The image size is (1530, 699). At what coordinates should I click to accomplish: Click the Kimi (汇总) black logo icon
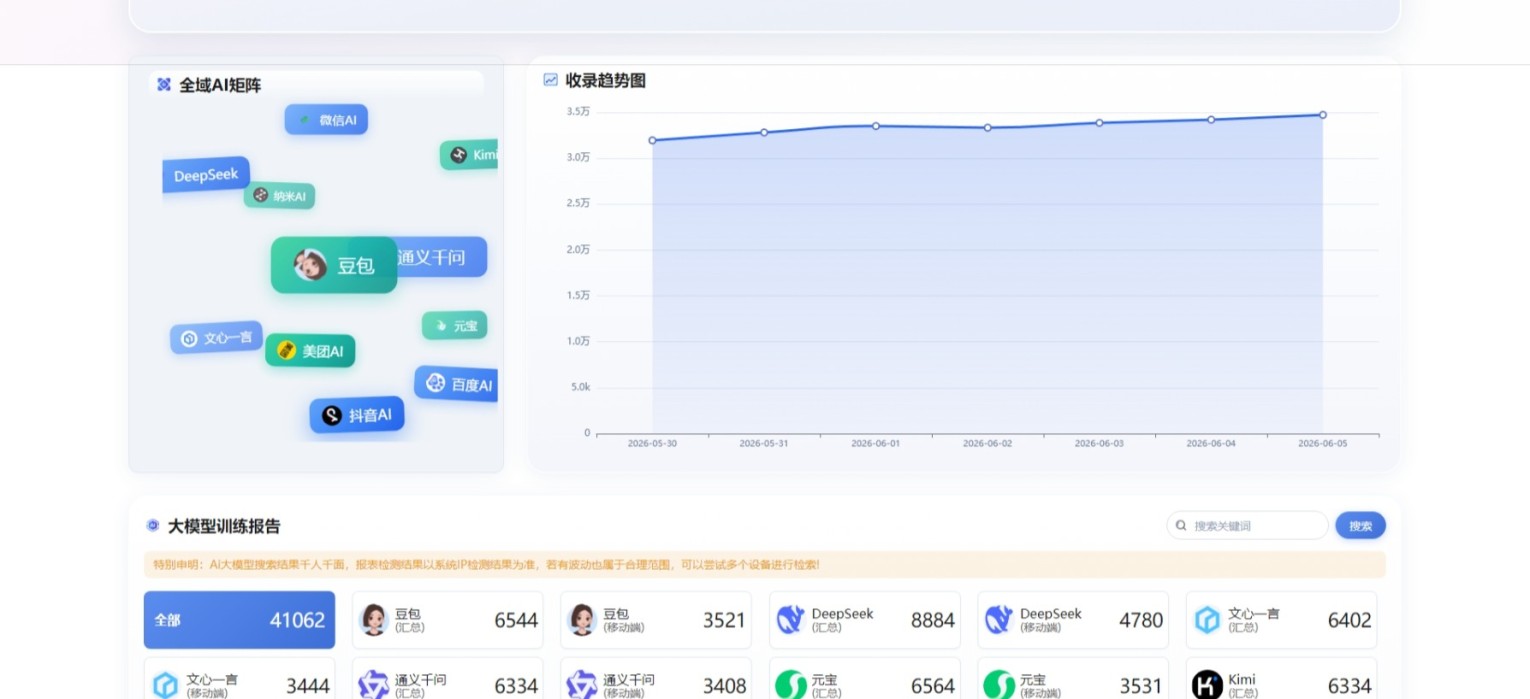point(1208,686)
